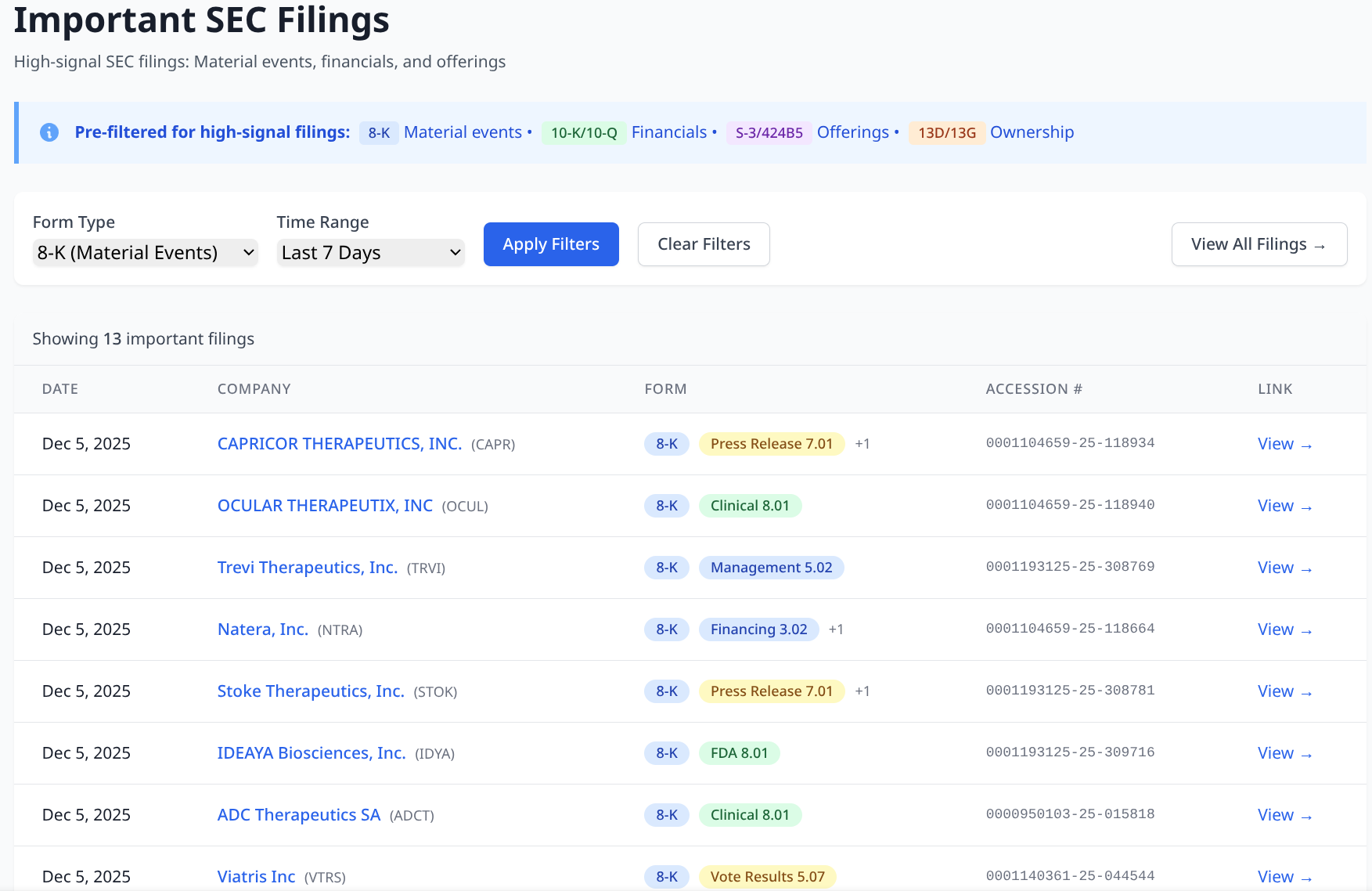Image resolution: width=1372 pixels, height=891 pixels.
Task: Open the Time Range dropdown
Action: click(370, 252)
